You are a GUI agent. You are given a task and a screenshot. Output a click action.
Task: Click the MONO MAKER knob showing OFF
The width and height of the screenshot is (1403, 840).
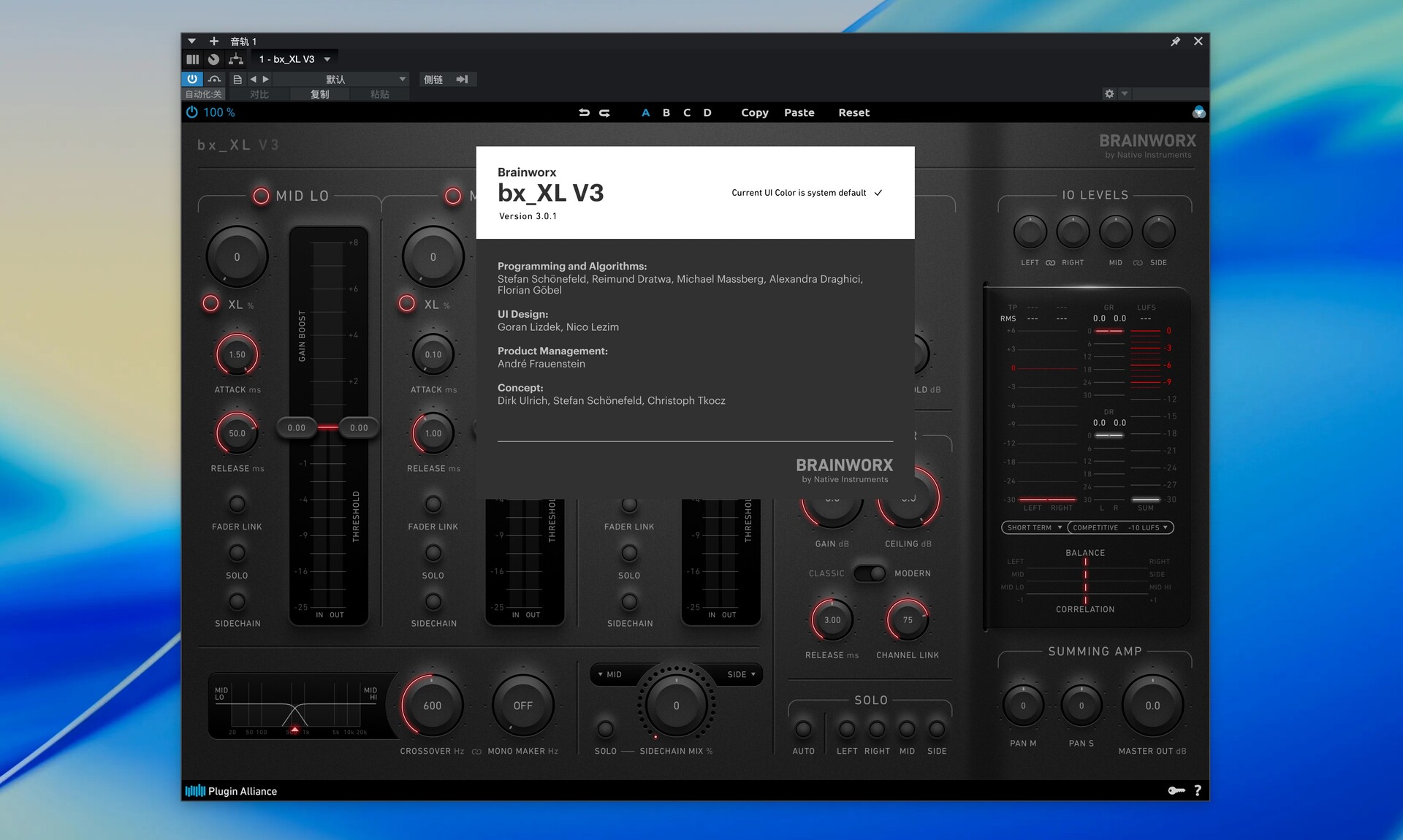[522, 706]
